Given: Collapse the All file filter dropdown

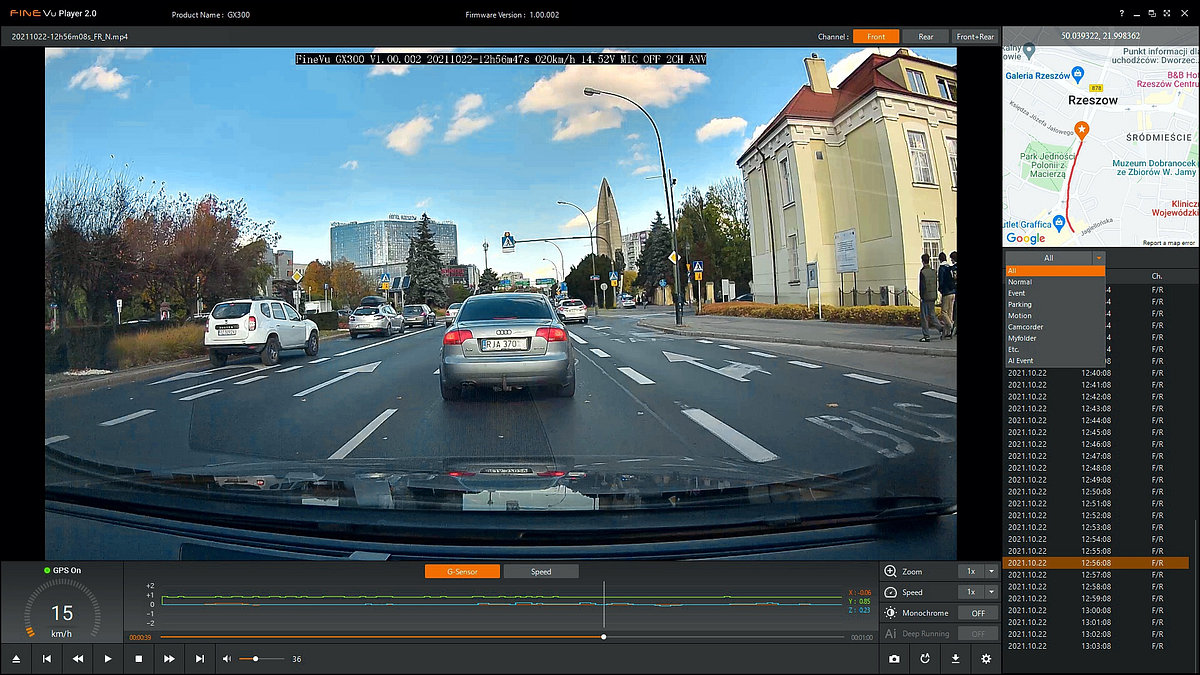Looking at the screenshot, I should (1099, 258).
